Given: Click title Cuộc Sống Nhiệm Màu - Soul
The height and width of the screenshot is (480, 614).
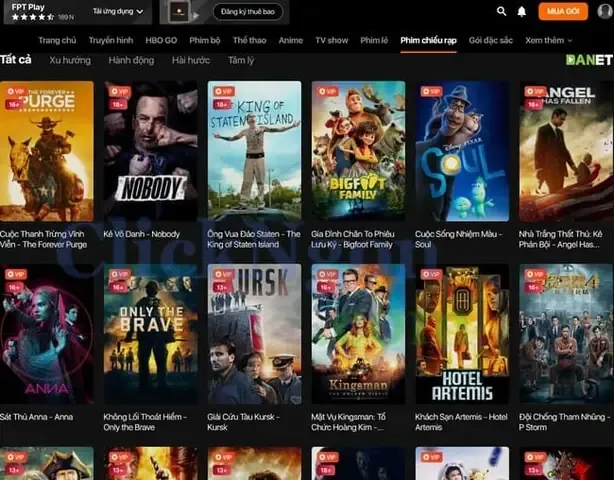Looking at the screenshot, I should click(x=459, y=239).
